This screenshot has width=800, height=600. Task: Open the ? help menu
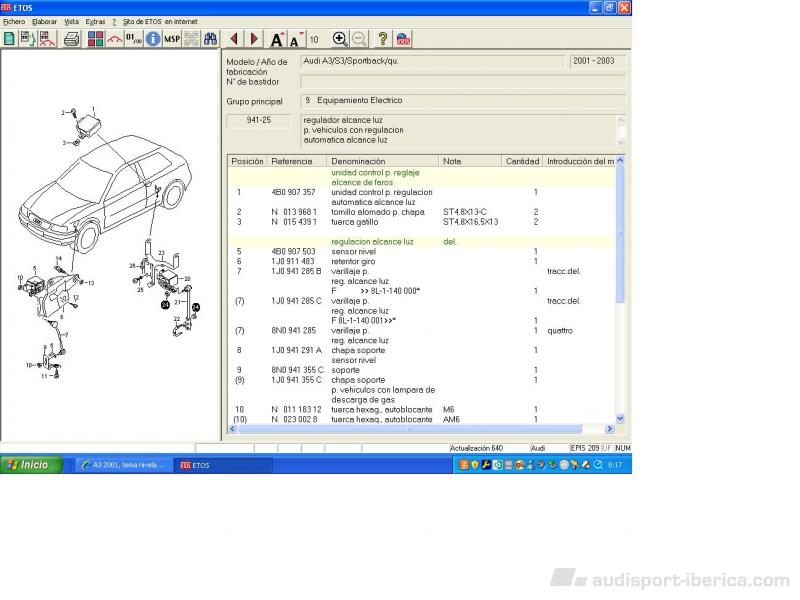click(114, 21)
